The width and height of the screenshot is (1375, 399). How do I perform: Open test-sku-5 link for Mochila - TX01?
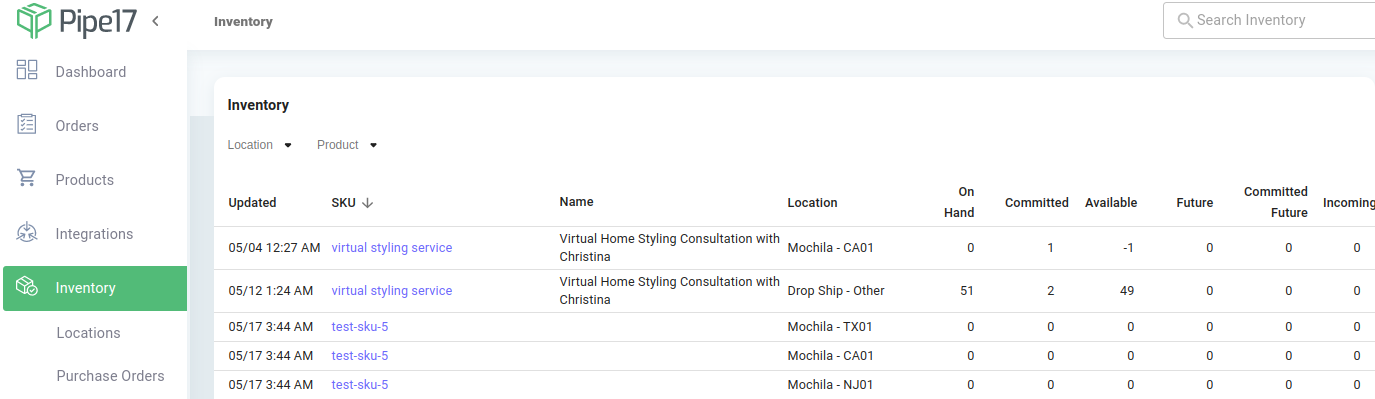pos(360,327)
